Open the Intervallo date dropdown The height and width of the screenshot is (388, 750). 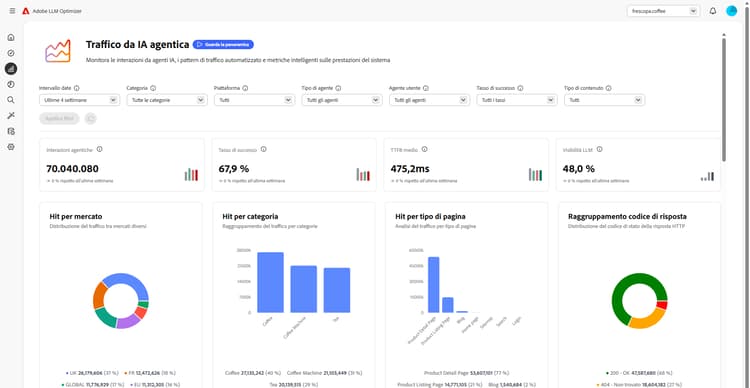[x=79, y=100]
